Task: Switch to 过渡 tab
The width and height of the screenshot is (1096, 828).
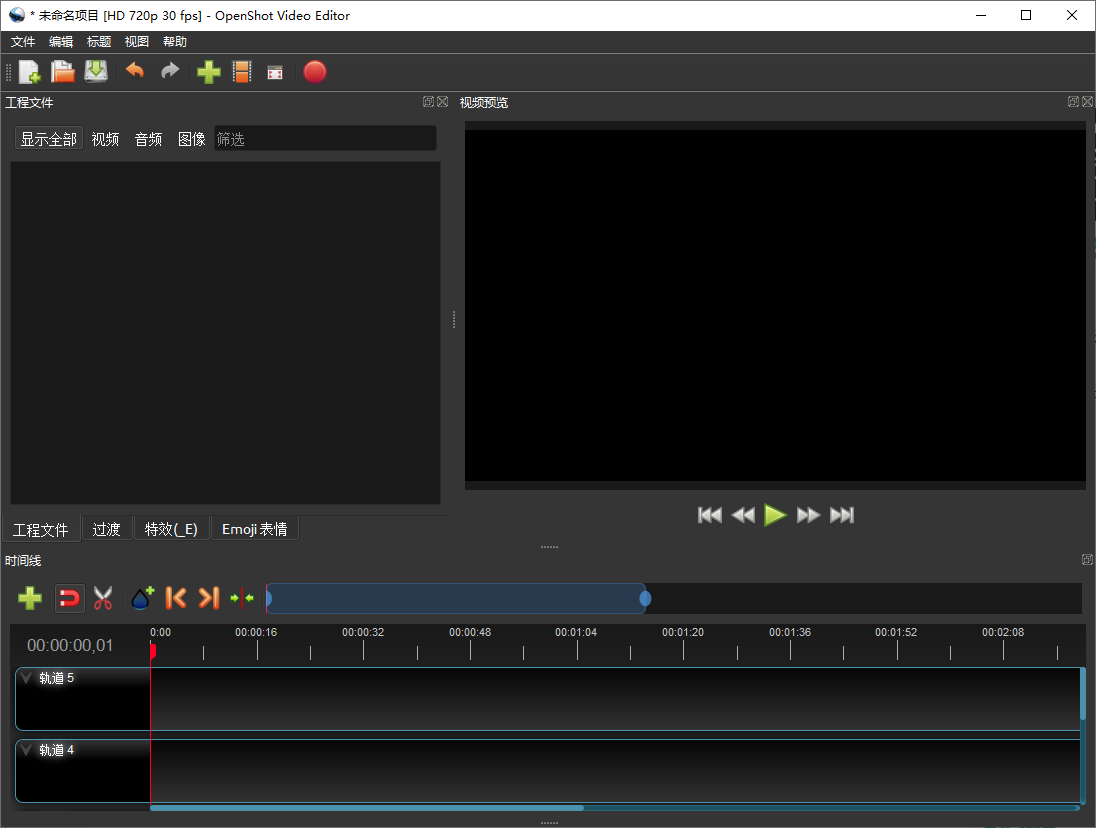Action: click(x=106, y=529)
